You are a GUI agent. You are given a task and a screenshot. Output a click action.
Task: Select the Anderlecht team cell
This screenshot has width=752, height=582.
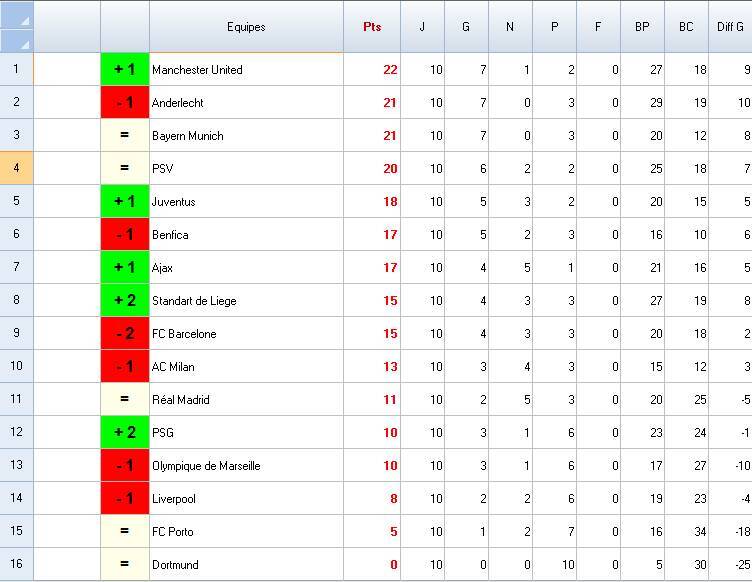pos(246,103)
